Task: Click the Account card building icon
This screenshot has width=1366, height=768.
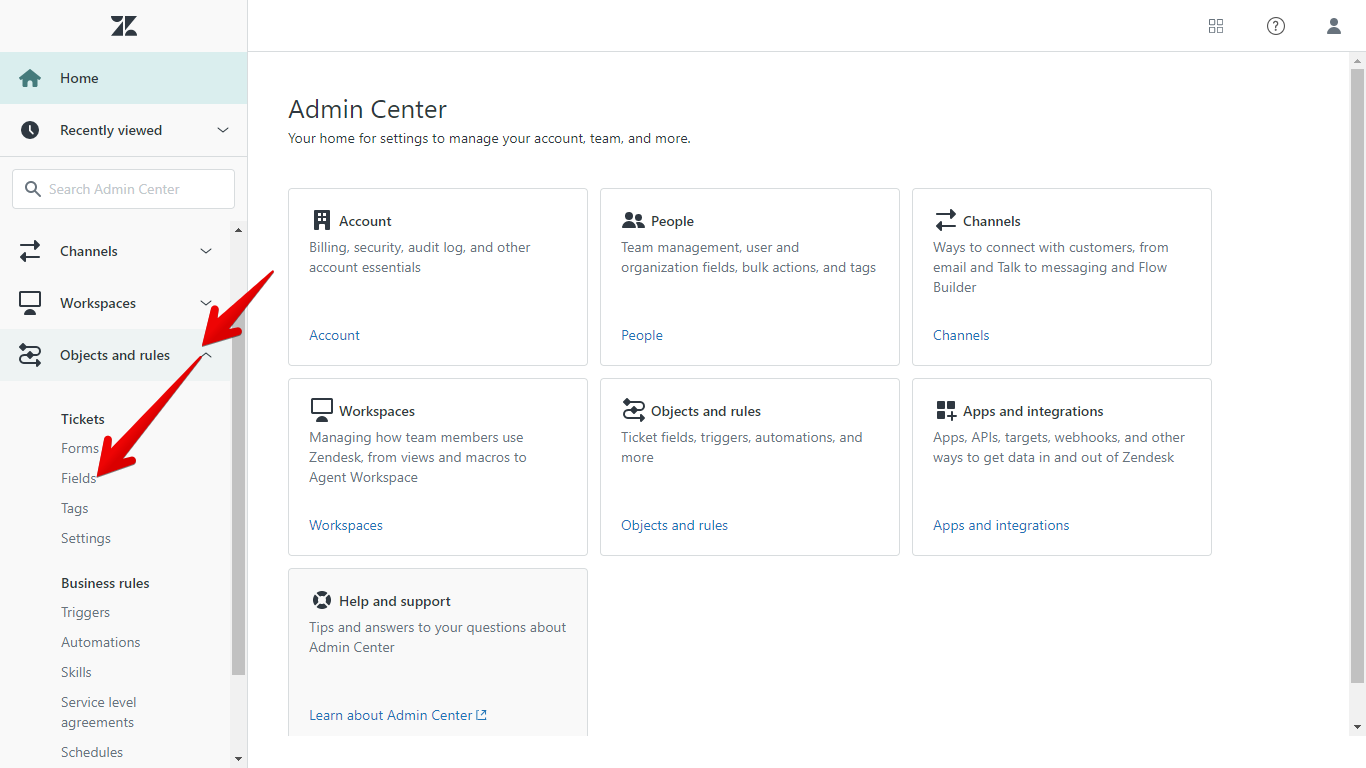Action: point(321,220)
